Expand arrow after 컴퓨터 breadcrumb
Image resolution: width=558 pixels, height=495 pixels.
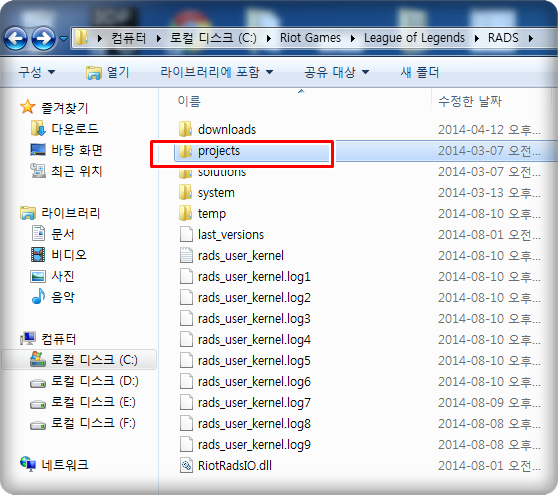point(158,38)
